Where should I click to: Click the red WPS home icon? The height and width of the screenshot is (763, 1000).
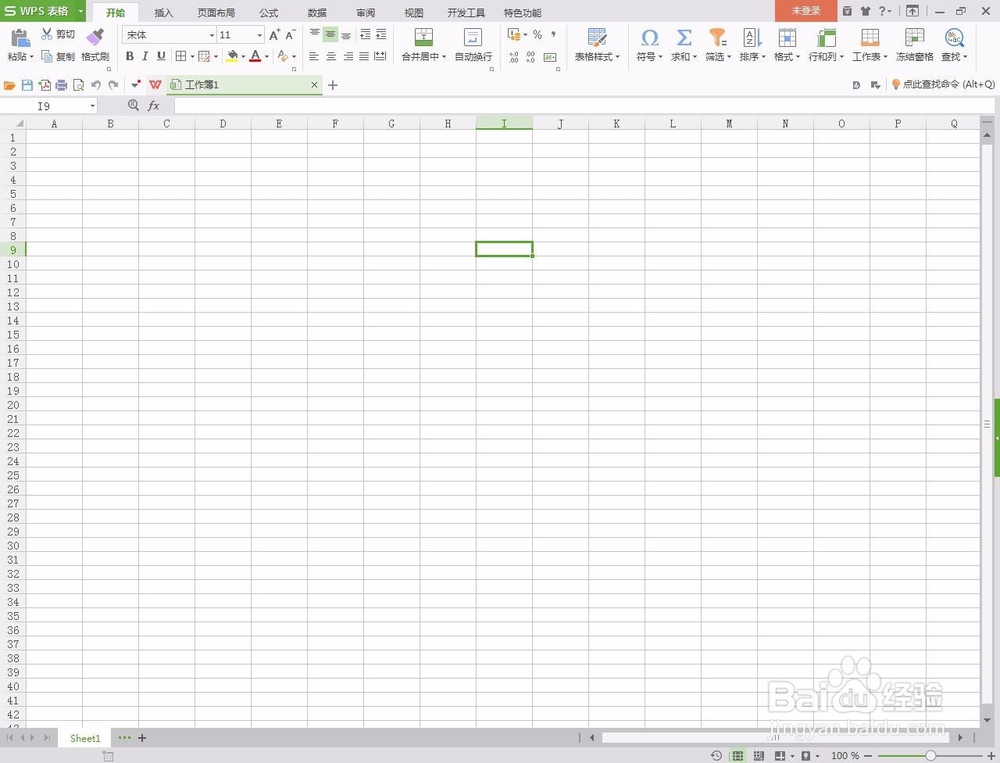(x=155, y=85)
